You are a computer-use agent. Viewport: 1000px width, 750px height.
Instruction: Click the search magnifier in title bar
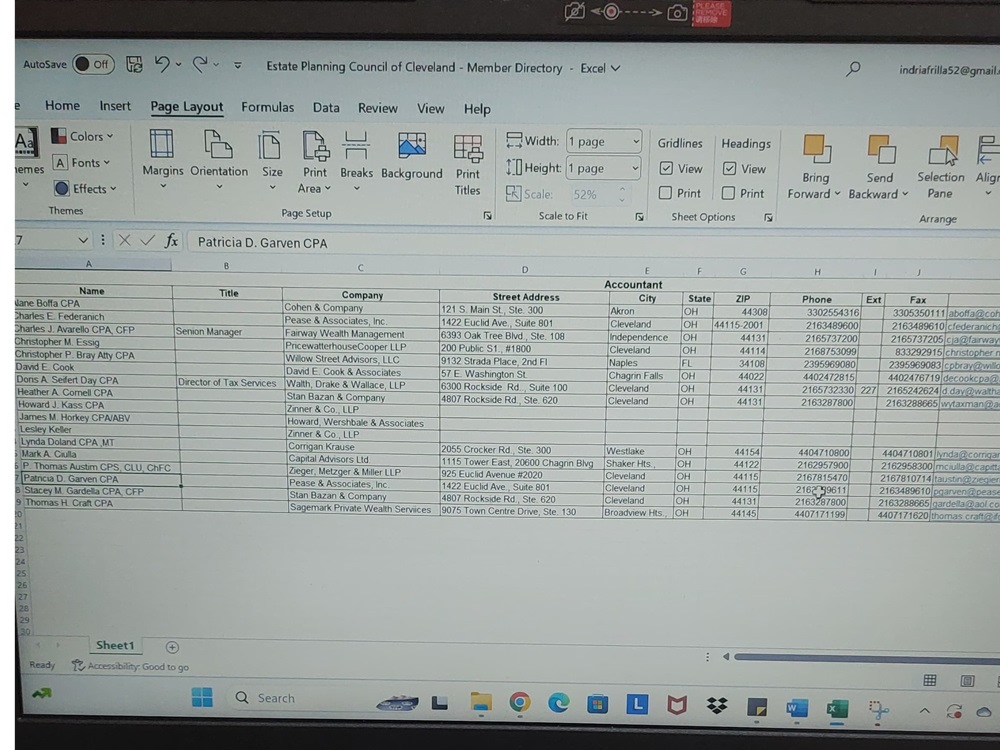pos(853,69)
